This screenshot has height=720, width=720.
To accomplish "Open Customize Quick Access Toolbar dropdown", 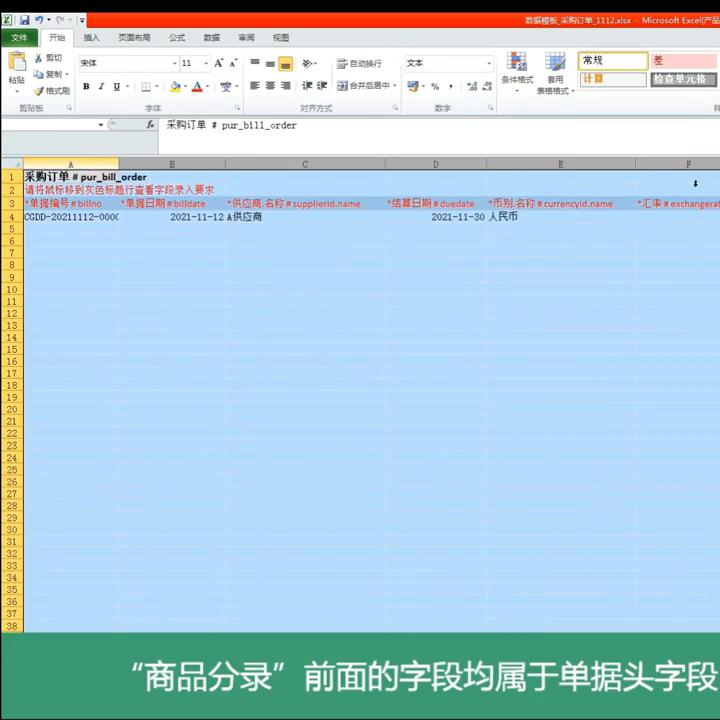I will pos(82,20).
